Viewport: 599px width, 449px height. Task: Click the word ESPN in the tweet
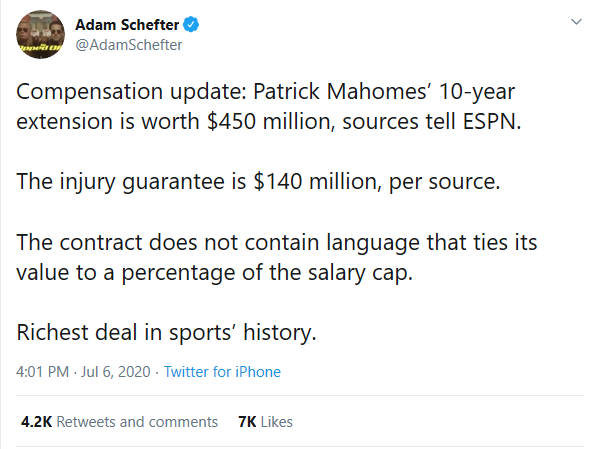tap(492, 122)
